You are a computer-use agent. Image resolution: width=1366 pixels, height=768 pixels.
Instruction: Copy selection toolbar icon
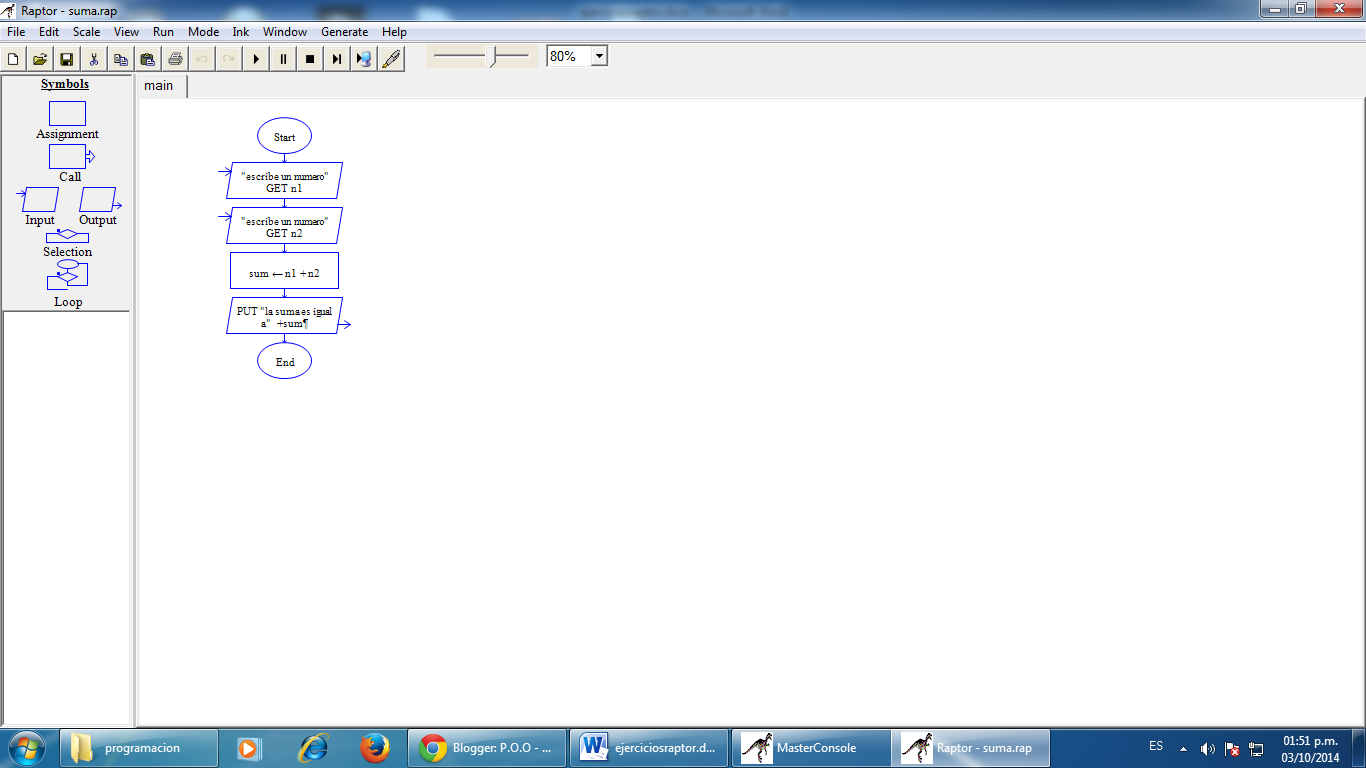121,59
